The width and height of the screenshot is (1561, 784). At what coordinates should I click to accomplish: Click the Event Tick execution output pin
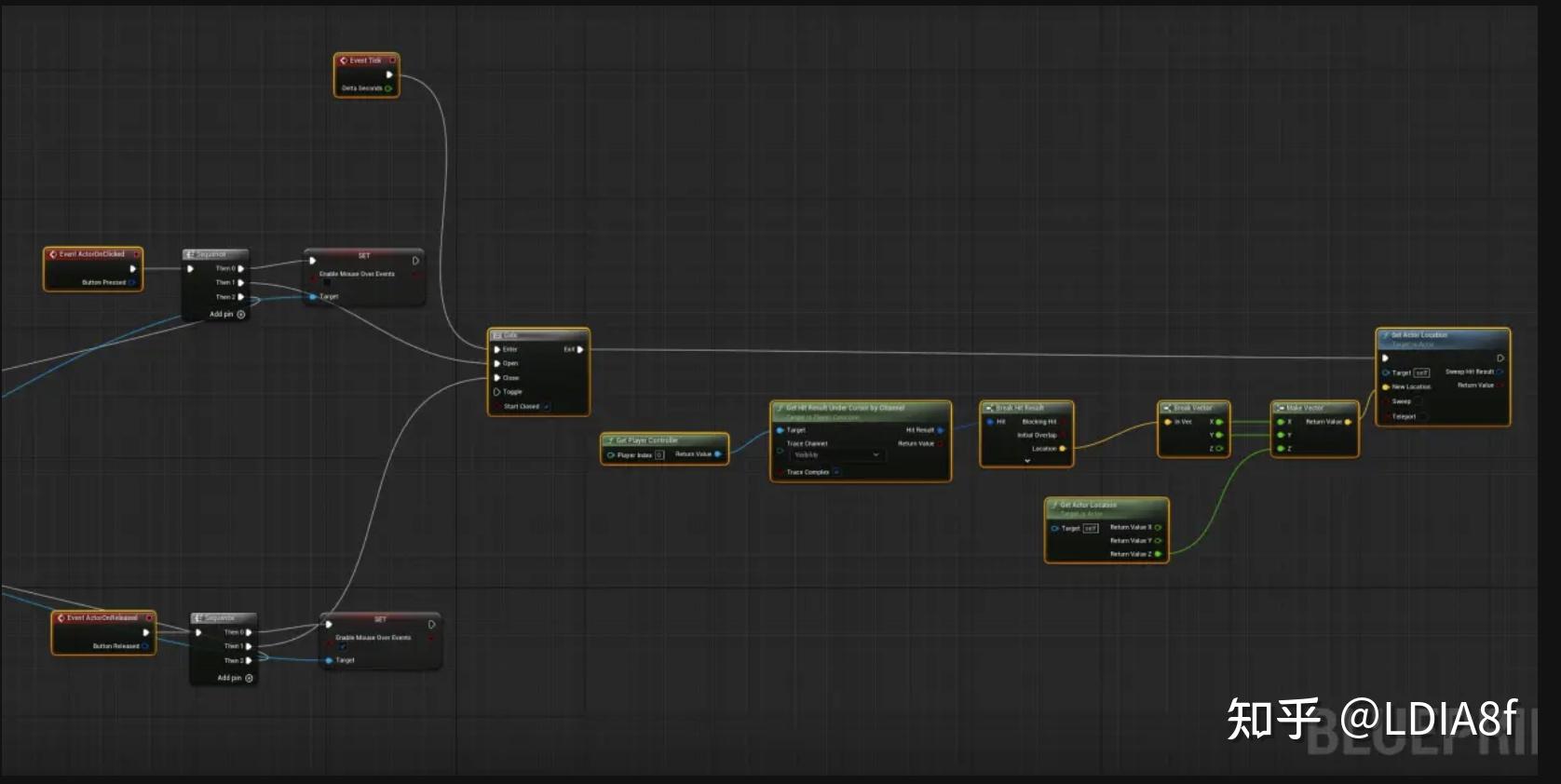coord(389,74)
